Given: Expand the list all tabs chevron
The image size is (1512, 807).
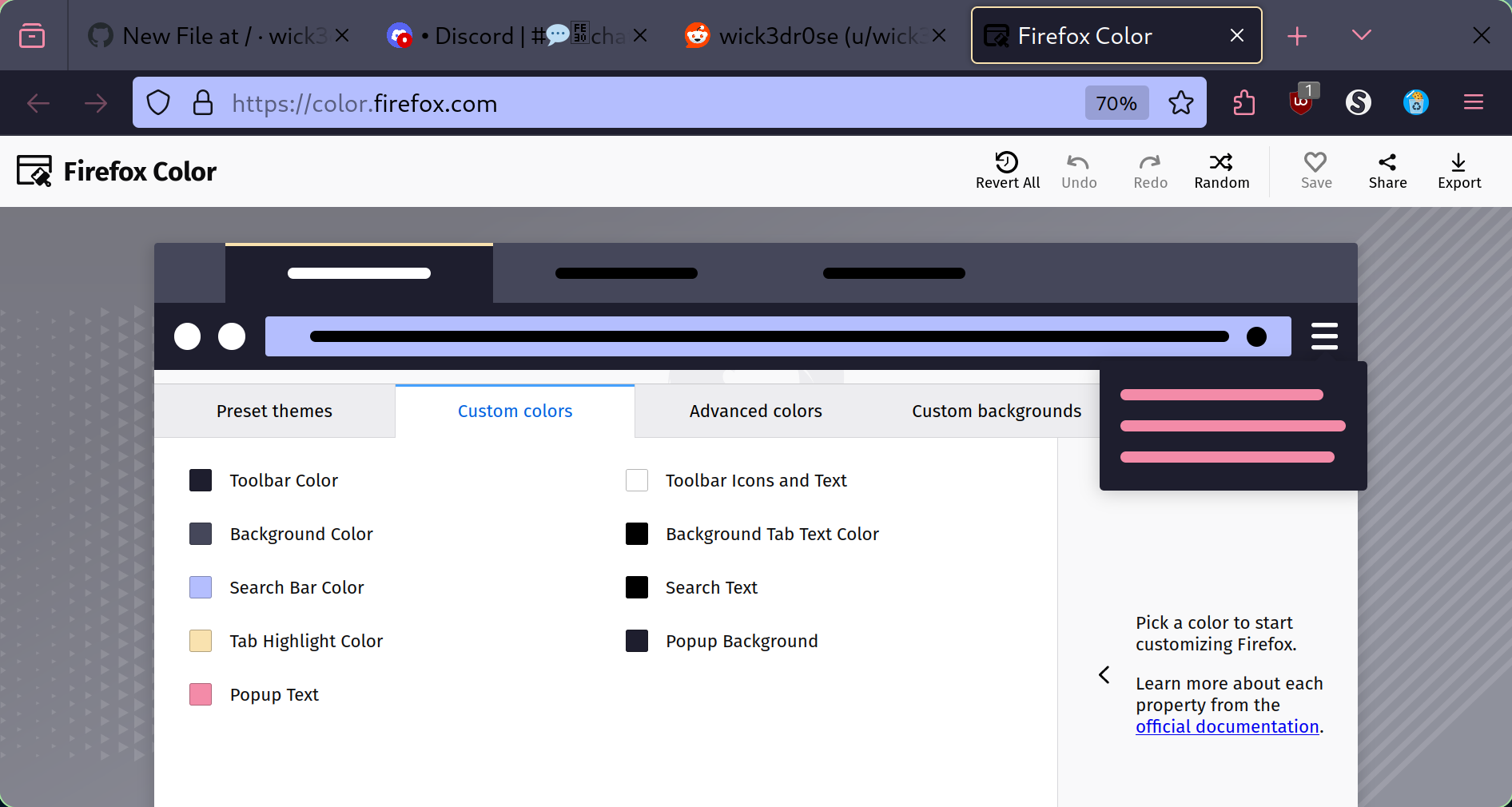Looking at the screenshot, I should click(1362, 35).
